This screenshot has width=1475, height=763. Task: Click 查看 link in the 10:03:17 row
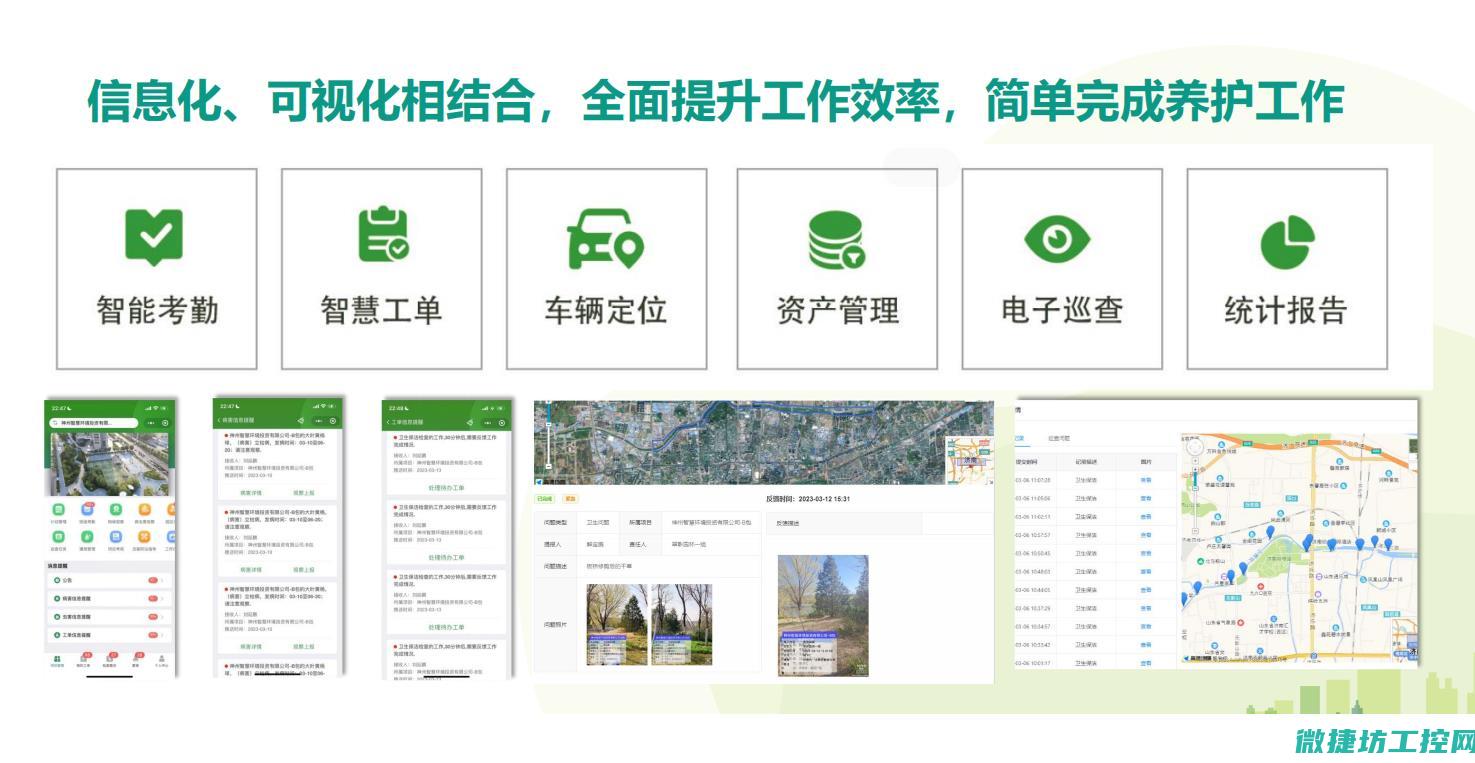point(1146,663)
